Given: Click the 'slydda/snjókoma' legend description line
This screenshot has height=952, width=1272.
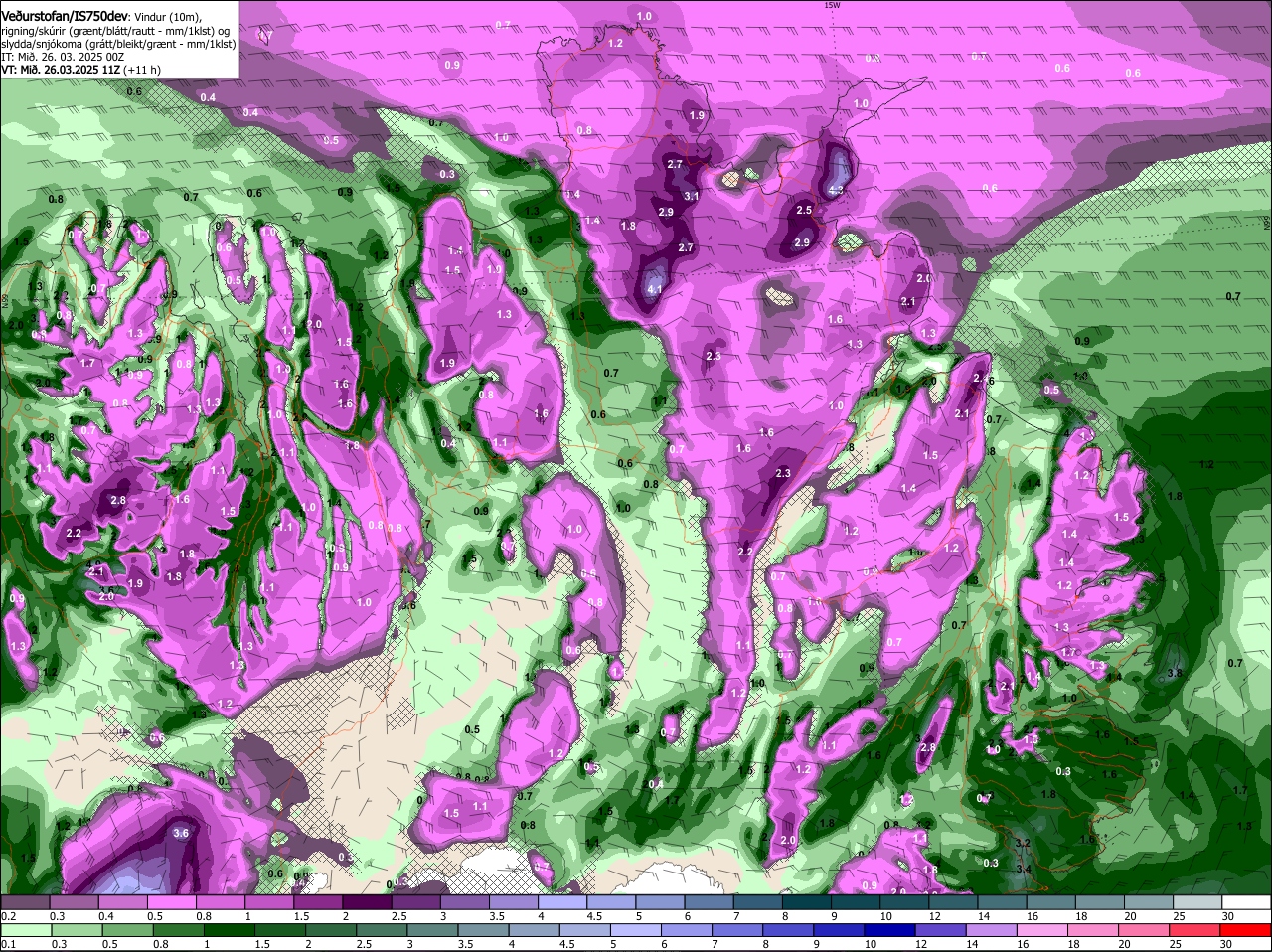Looking at the screenshot, I should coord(118,44).
